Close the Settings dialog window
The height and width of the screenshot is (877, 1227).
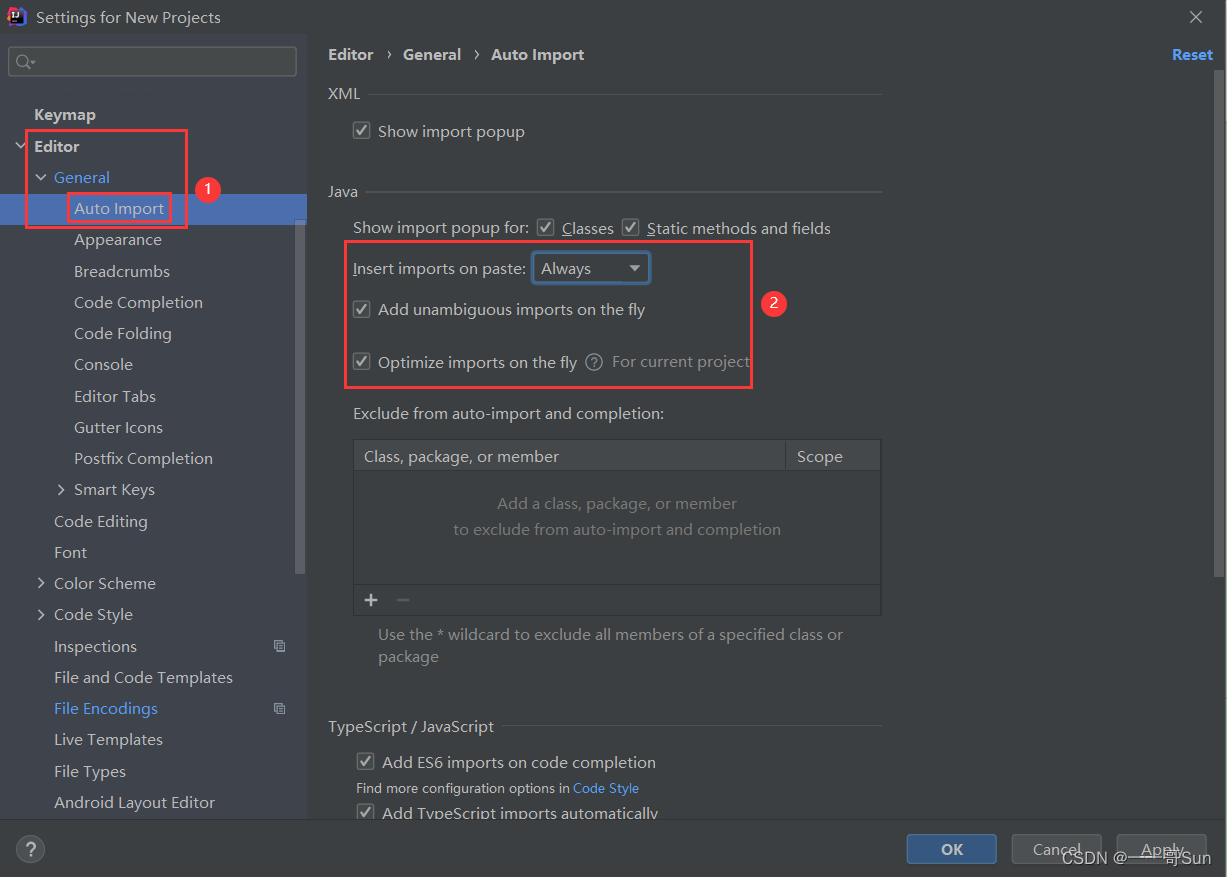point(1196,17)
